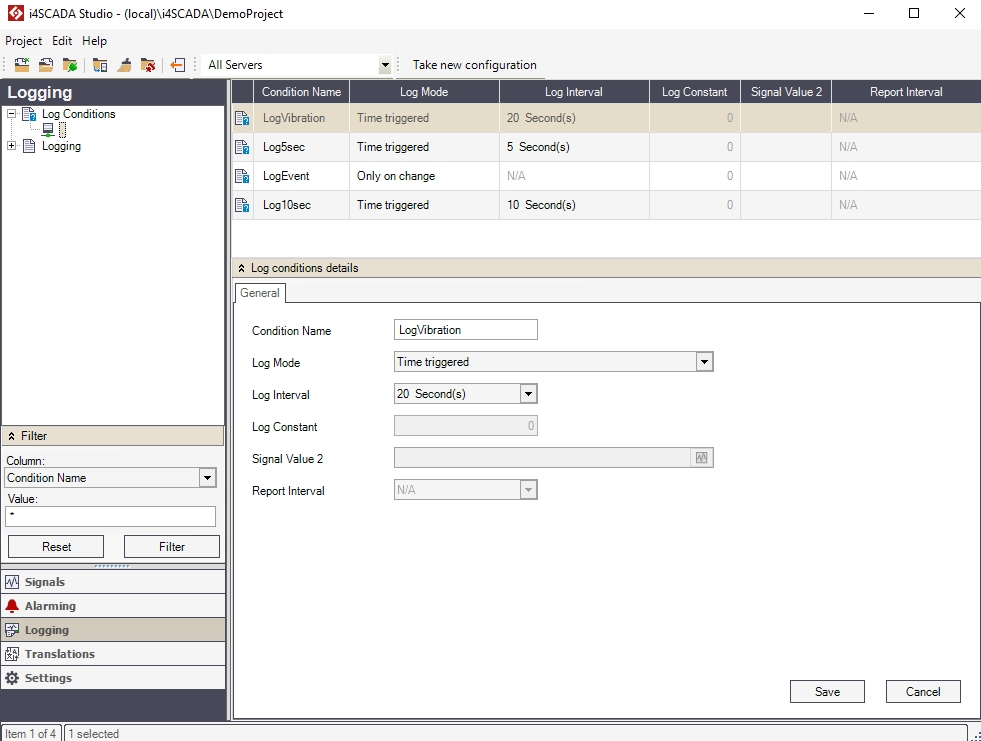
Task: Open the Log Interval dropdown arrow
Action: click(529, 394)
